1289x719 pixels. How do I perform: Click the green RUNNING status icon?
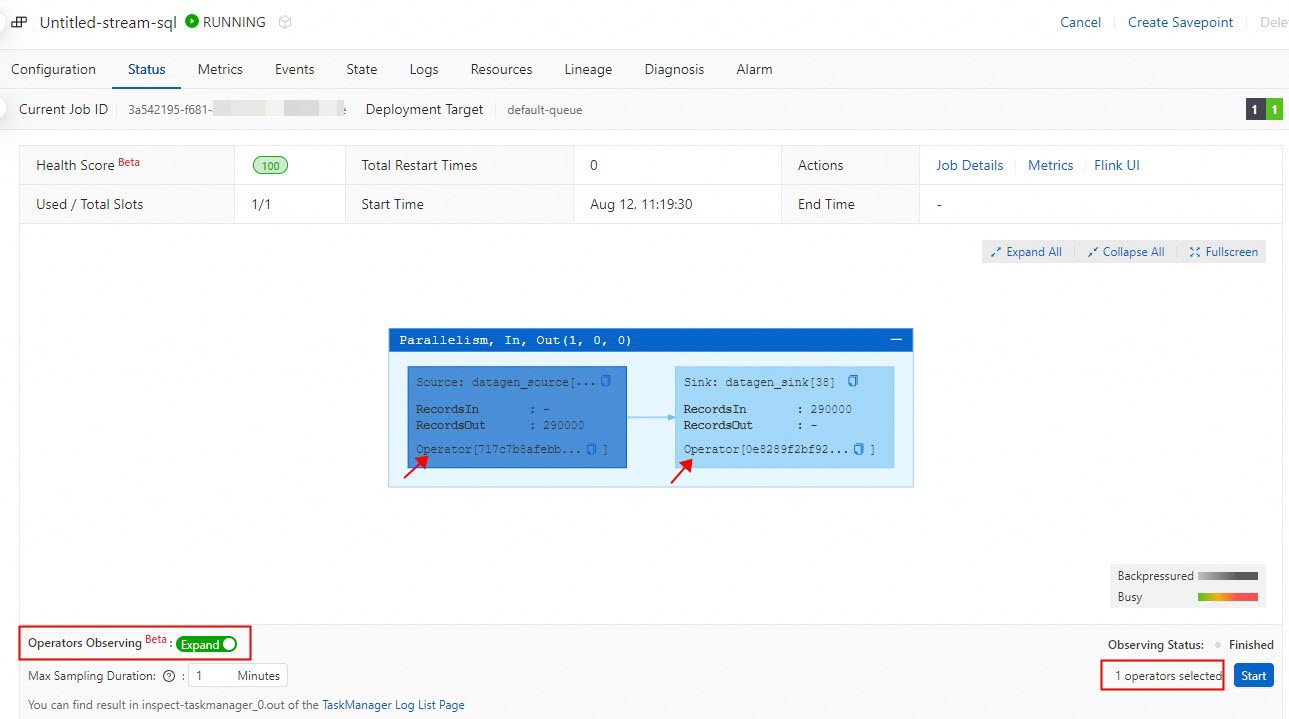pos(192,21)
